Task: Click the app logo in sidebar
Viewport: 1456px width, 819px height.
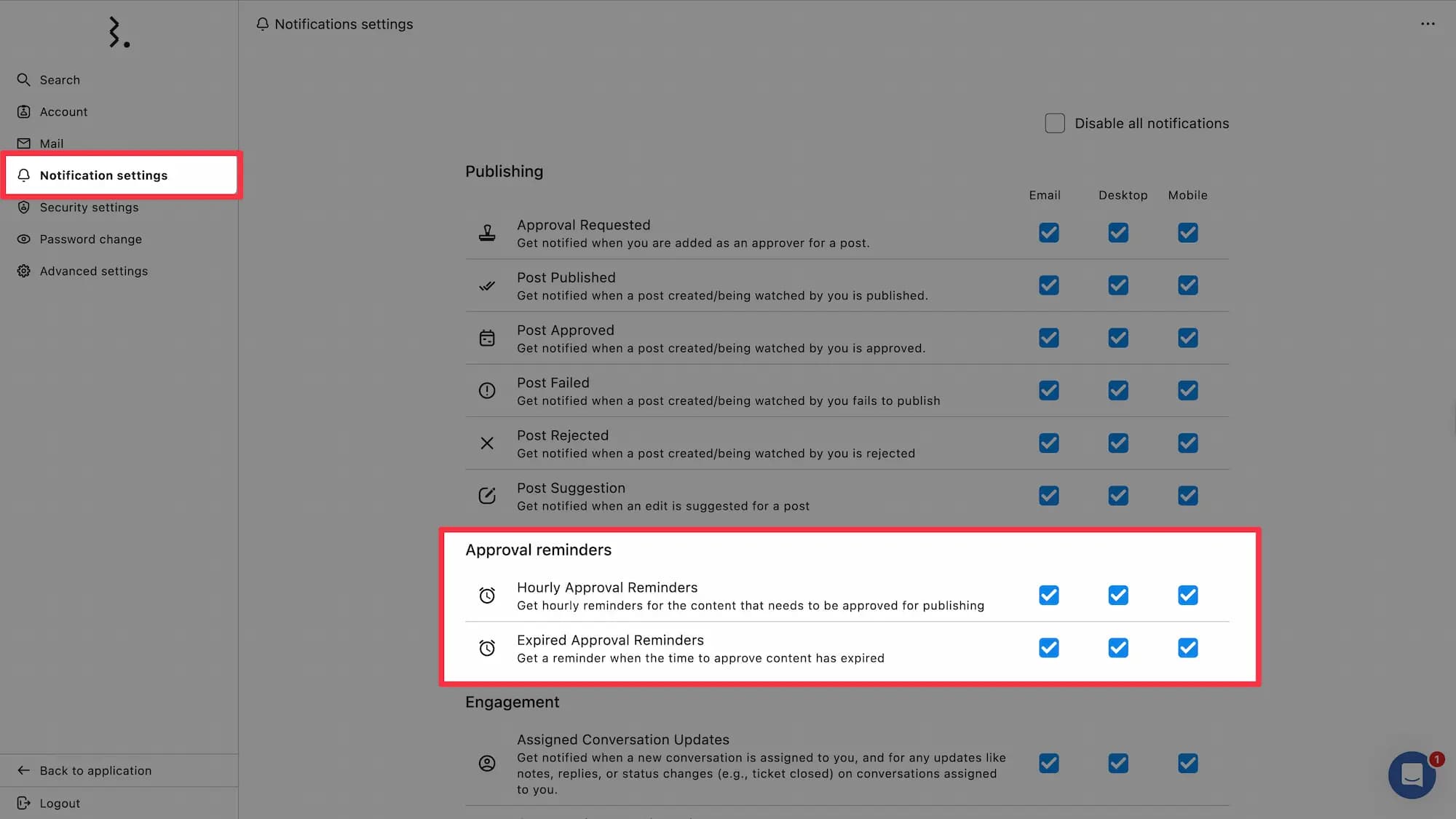Action: (119, 33)
